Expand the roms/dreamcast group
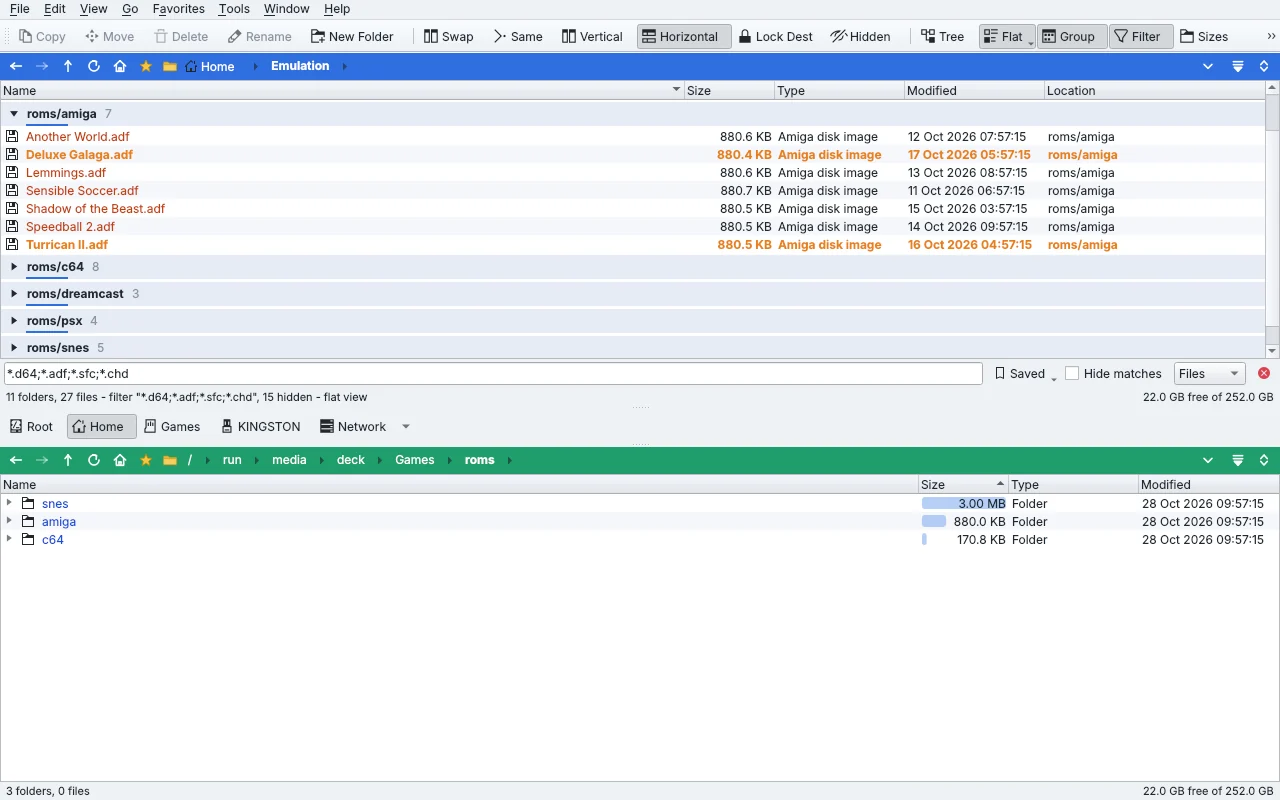The image size is (1280, 800). [14, 294]
